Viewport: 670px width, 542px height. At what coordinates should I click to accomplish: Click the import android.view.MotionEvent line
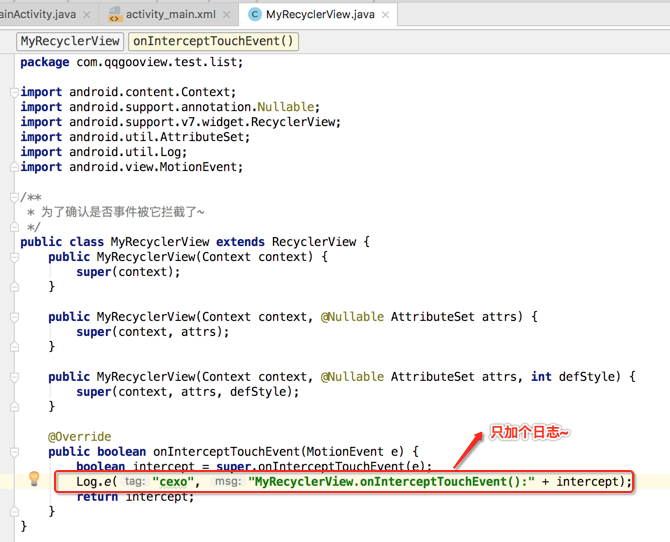132,167
